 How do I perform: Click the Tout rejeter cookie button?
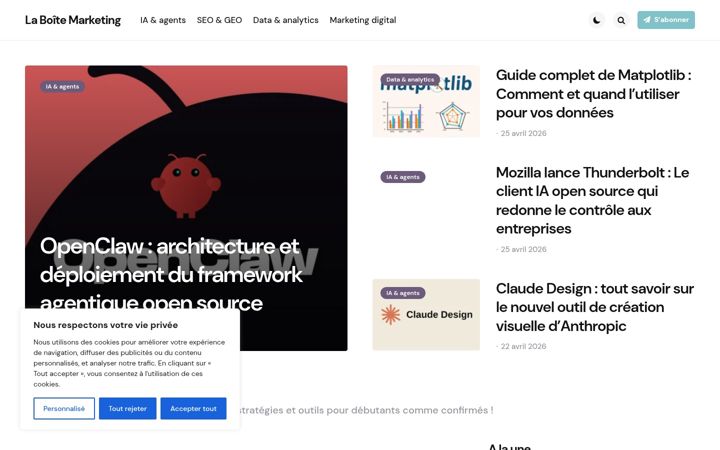tap(128, 408)
